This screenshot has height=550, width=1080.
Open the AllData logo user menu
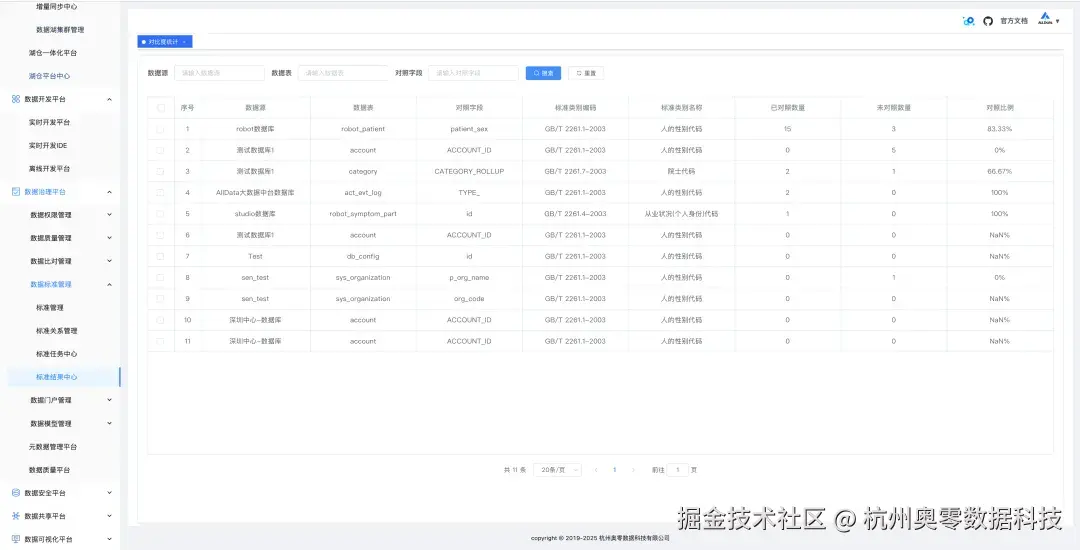pyautogui.click(x=1048, y=20)
